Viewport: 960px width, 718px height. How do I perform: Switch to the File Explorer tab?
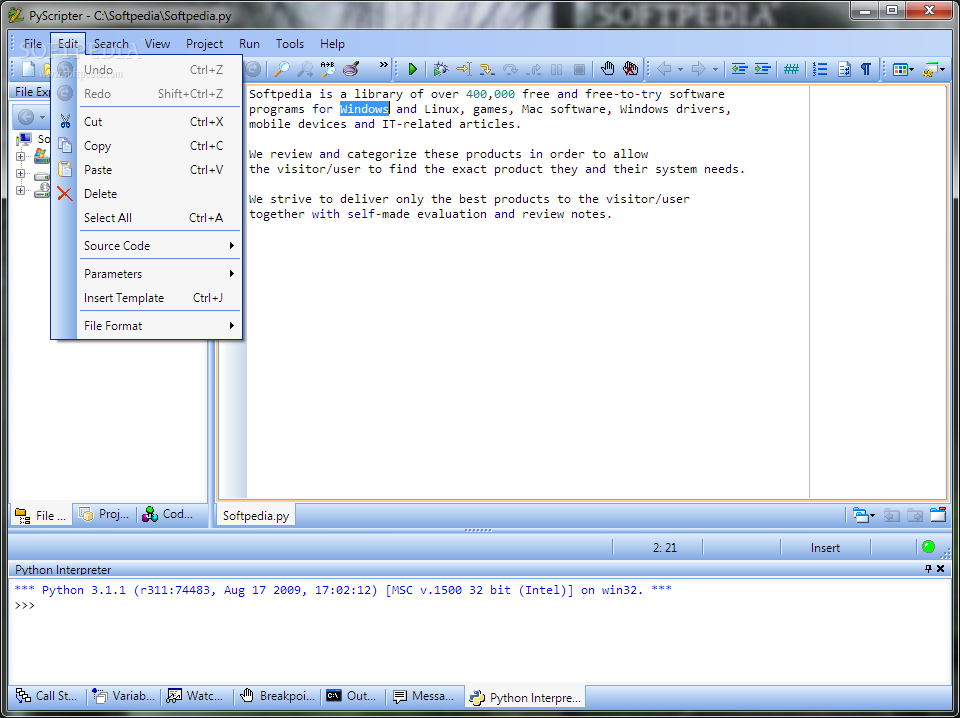coord(41,515)
